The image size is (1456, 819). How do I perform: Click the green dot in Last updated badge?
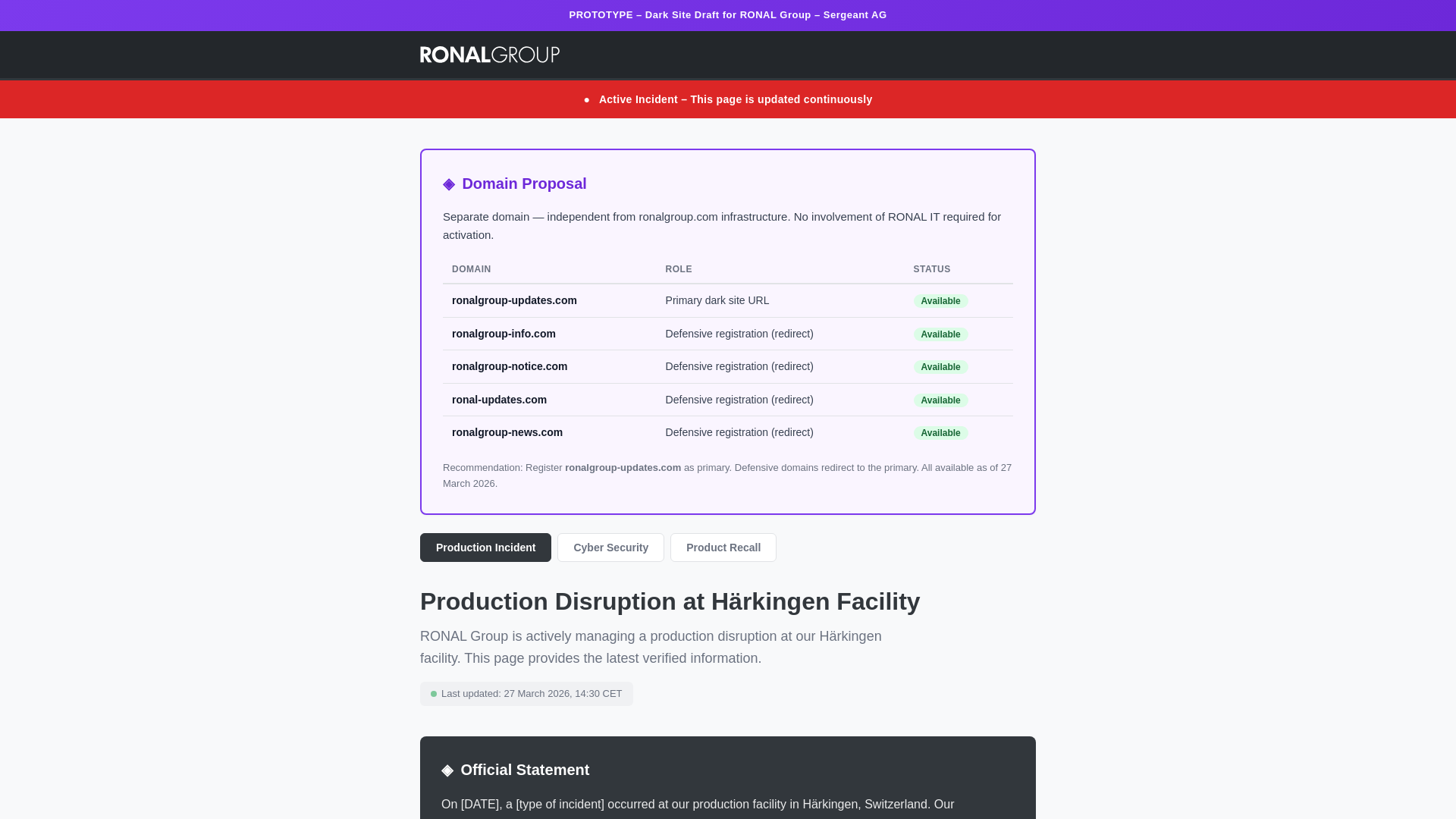point(434,694)
